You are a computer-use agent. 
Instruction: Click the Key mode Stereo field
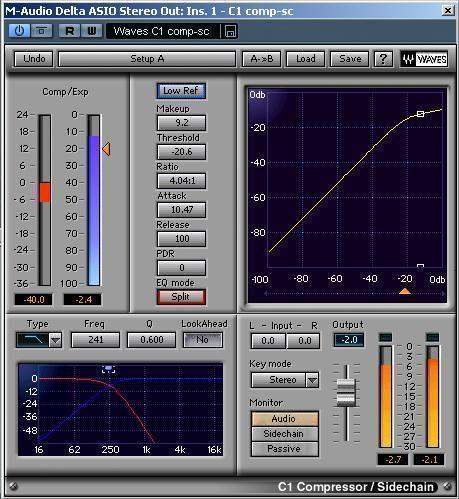click(x=279, y=380)
